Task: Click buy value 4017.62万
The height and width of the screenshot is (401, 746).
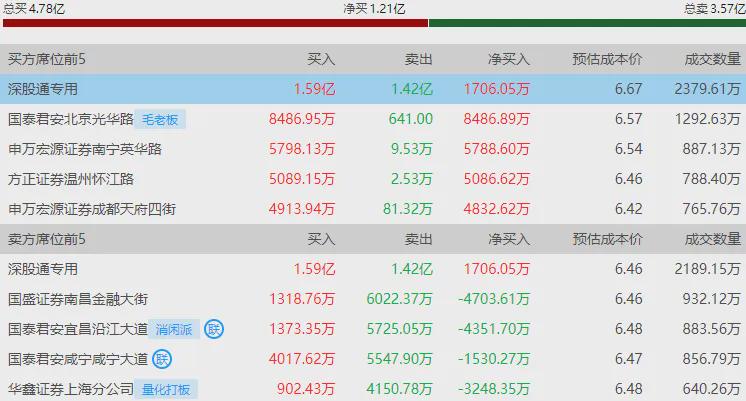Action: (x=302, y=359)
